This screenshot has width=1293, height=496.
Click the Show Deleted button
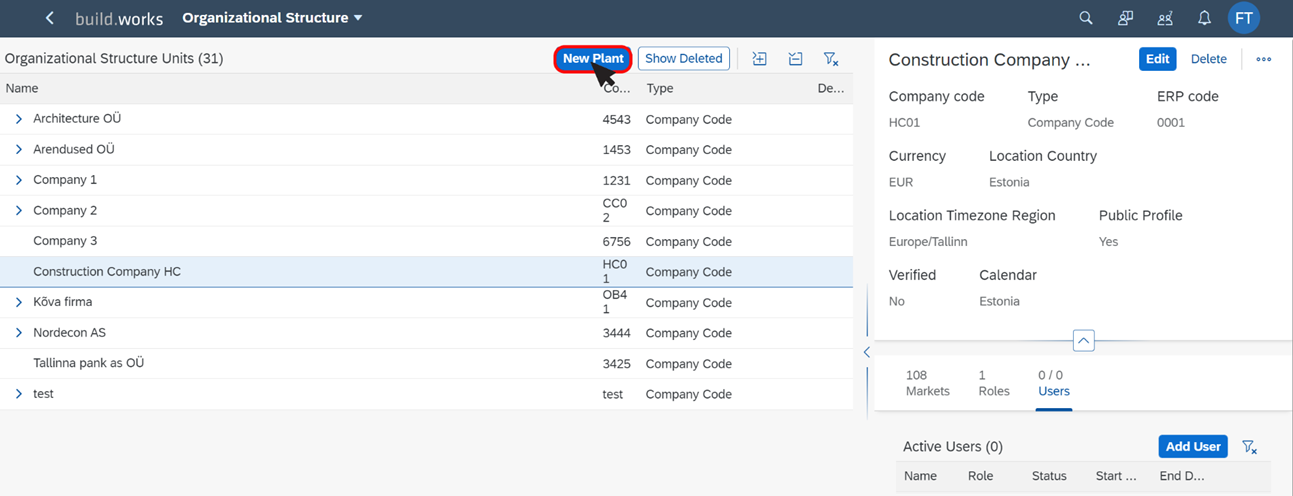pyautogui.click(x=684, y=59)
